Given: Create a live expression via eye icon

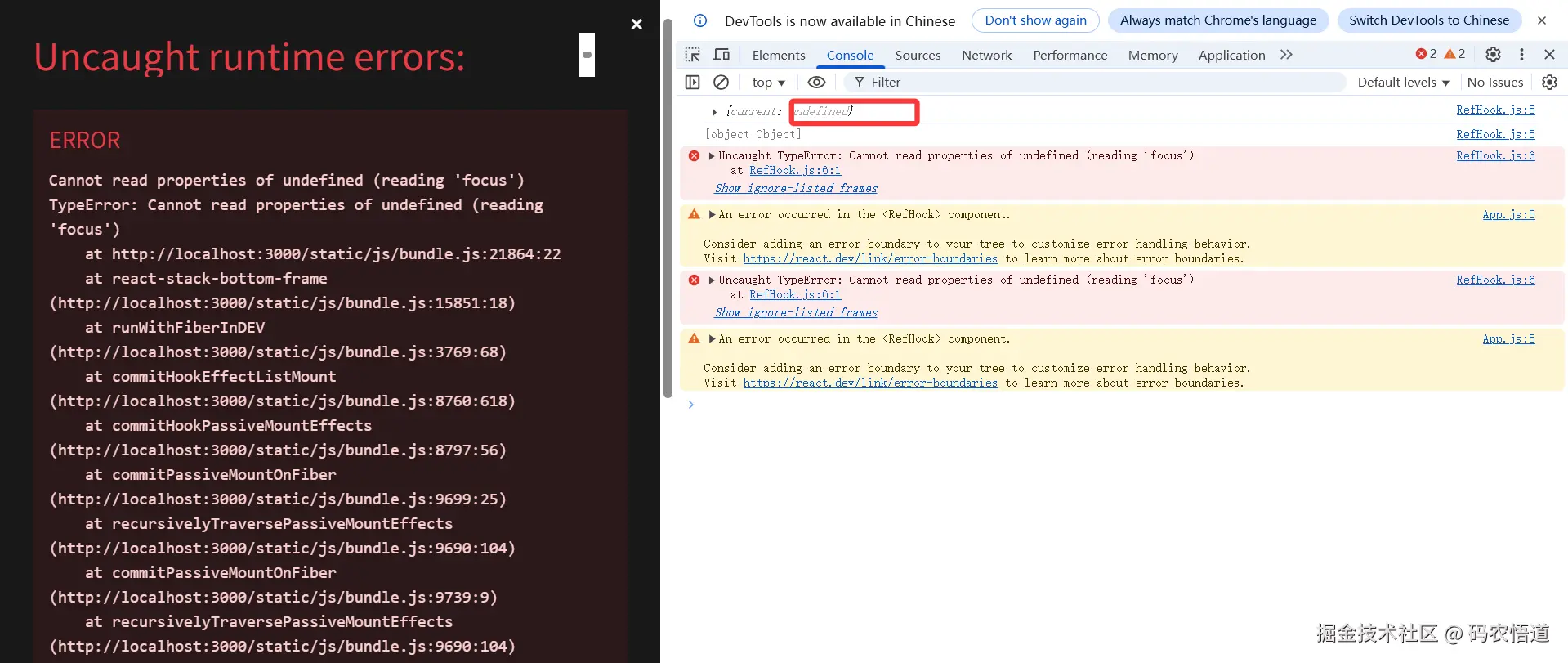Looking at the screenshot, I should pos(816,82).
